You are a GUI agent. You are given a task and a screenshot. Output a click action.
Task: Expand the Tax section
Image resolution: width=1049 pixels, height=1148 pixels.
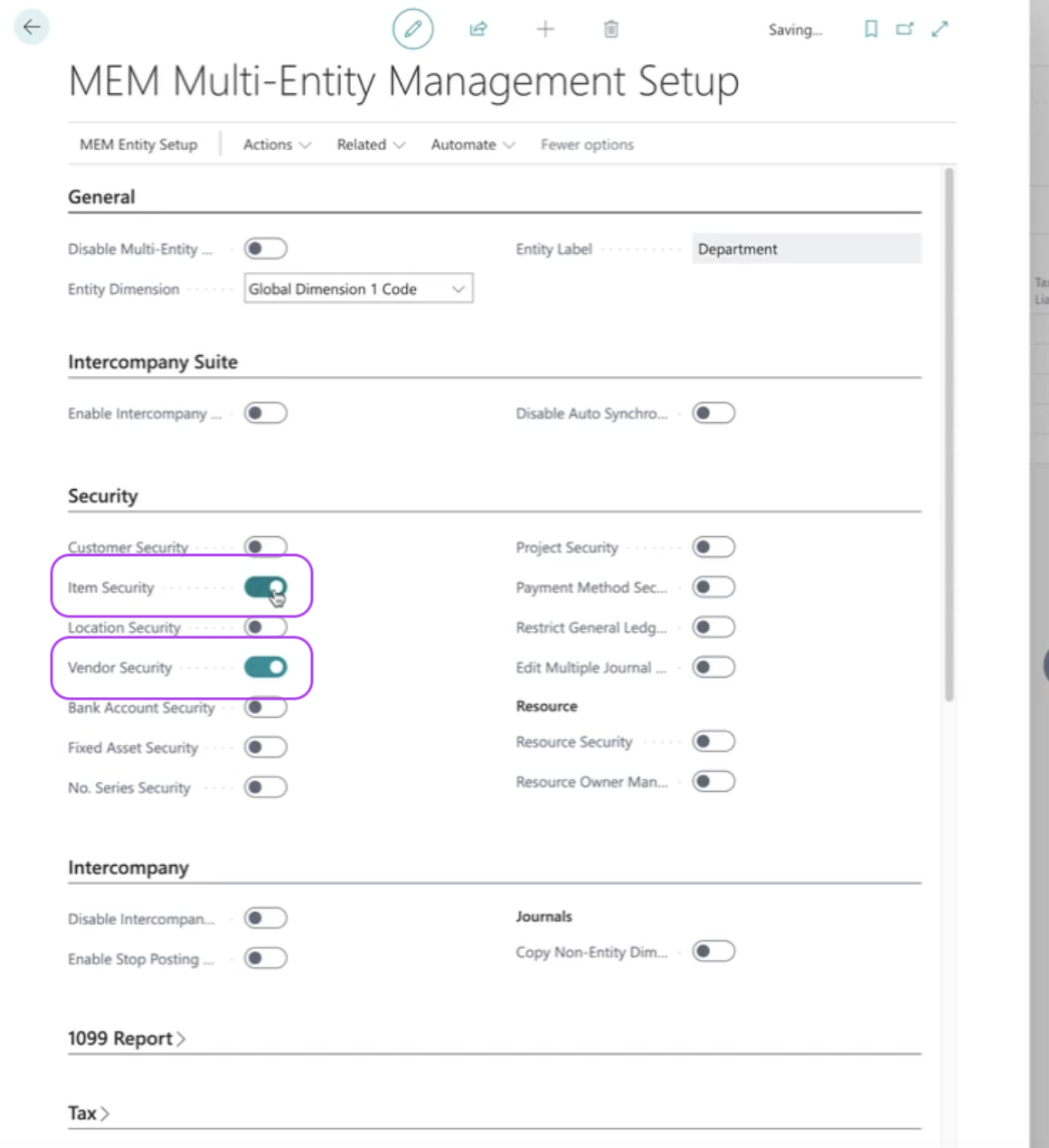coord(89,1114)
